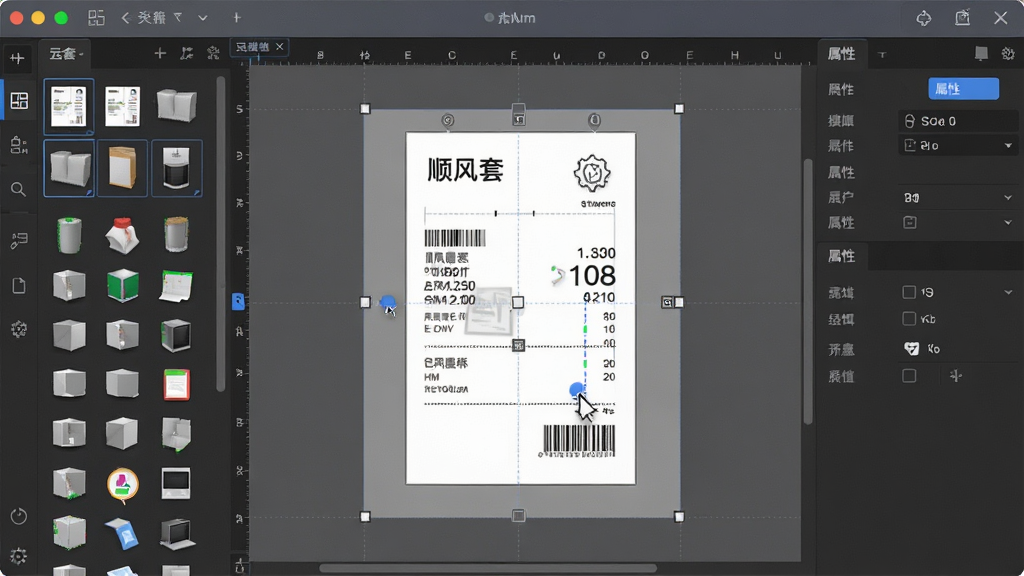Screen dimensions: 1024x576
Task: Click the "Soa 0" input field
Action: [958, 121]
